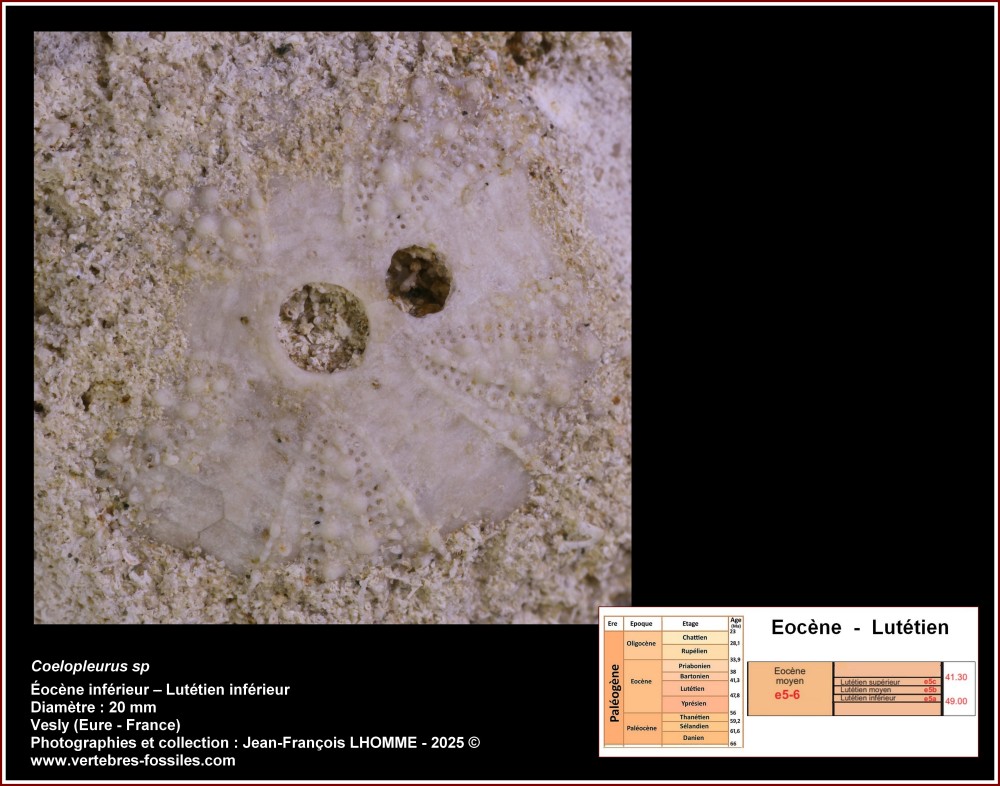The height and width of the screenshot is (786, 1000).
Task: Click the Bartonien stage row
Action: pos(694,676)
